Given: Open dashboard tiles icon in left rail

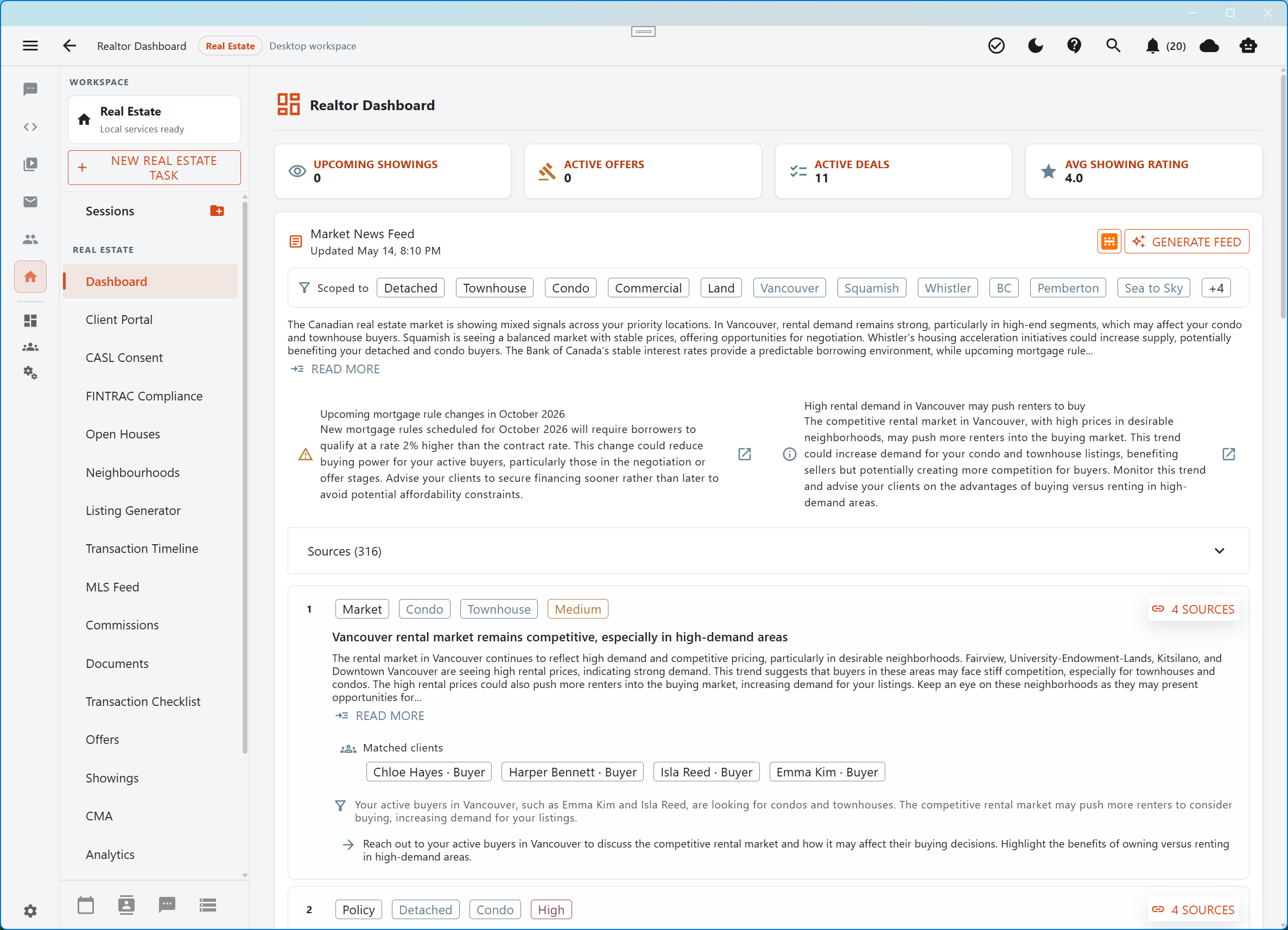Looking at the screenshot, I should (x=30, y=321).
